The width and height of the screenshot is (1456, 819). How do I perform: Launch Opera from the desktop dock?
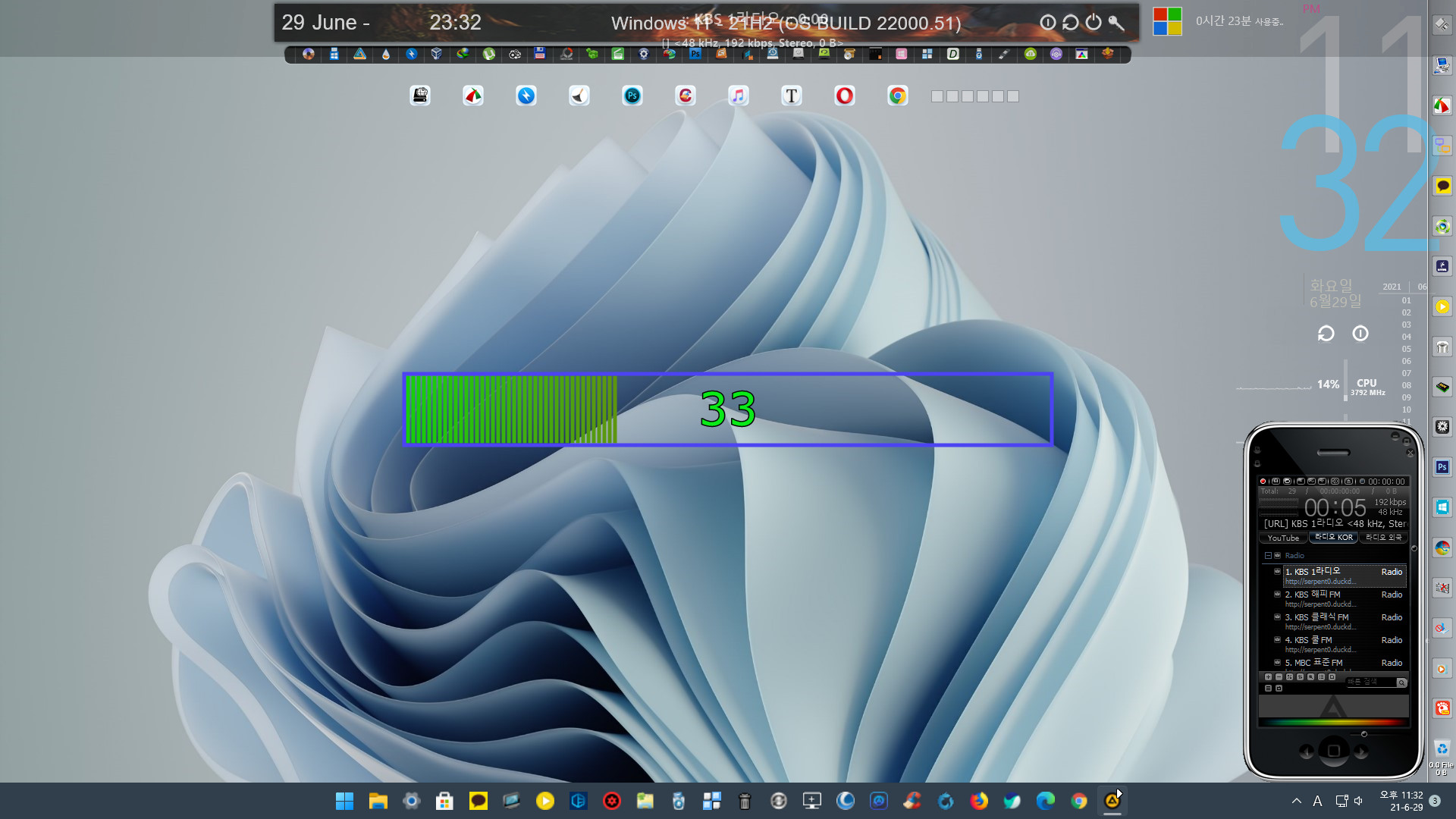(844, 96)
